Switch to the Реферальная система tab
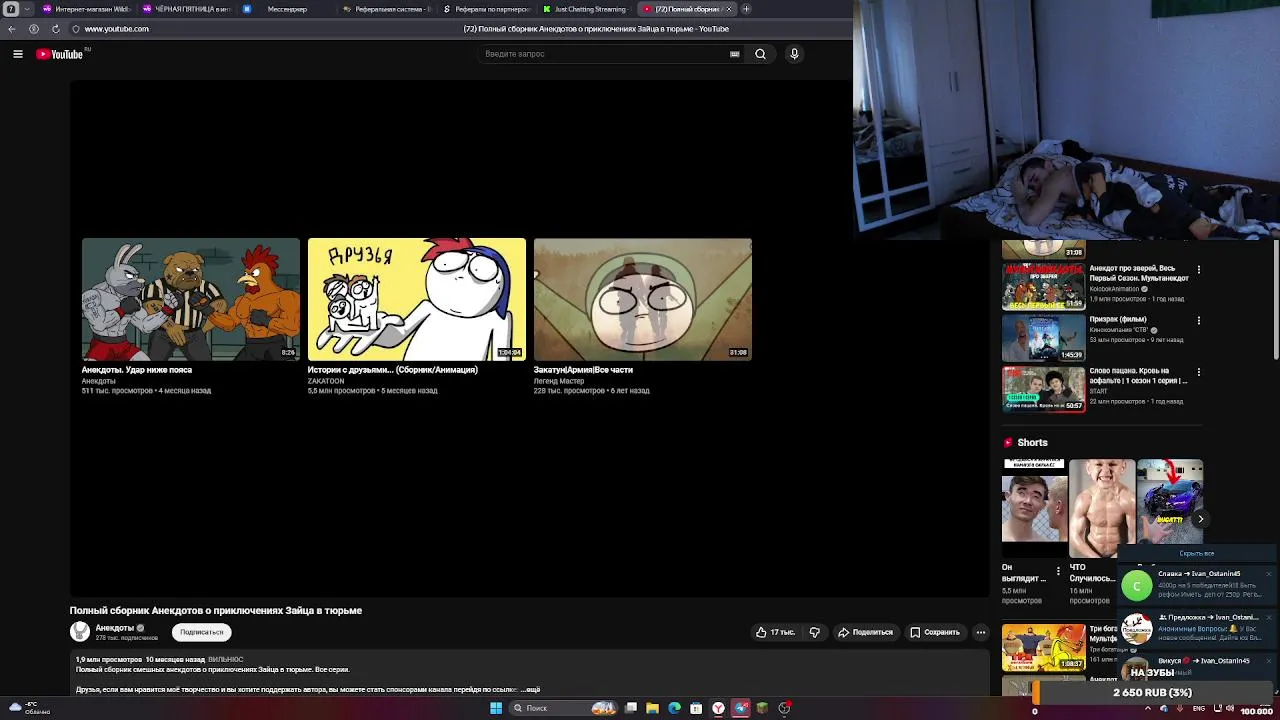The height and width of the screenshot is (720, 1280). [386, 9]
